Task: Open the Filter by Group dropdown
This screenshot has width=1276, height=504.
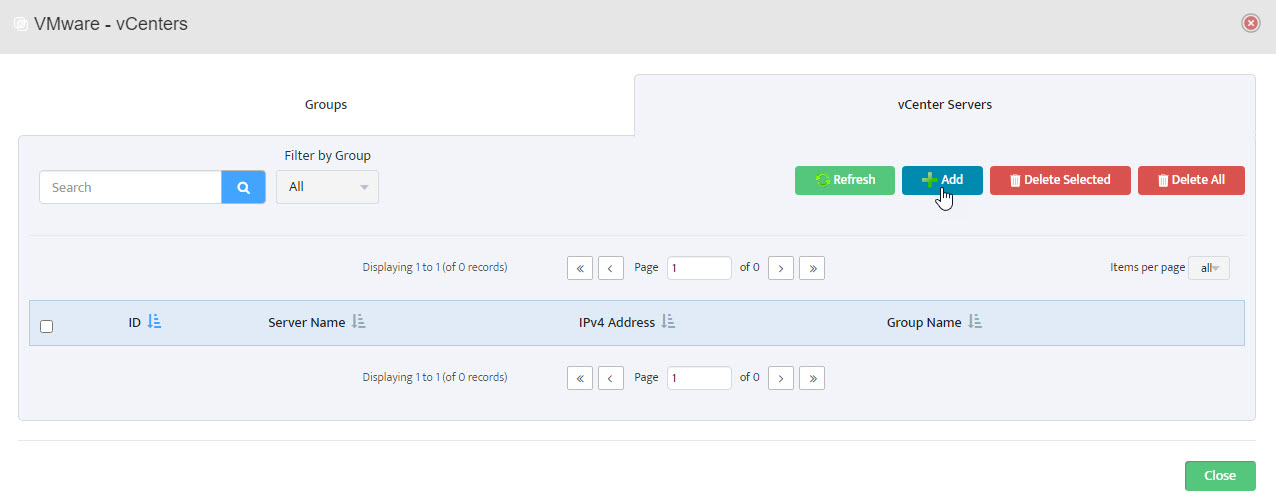Action: tap(327, 187)
